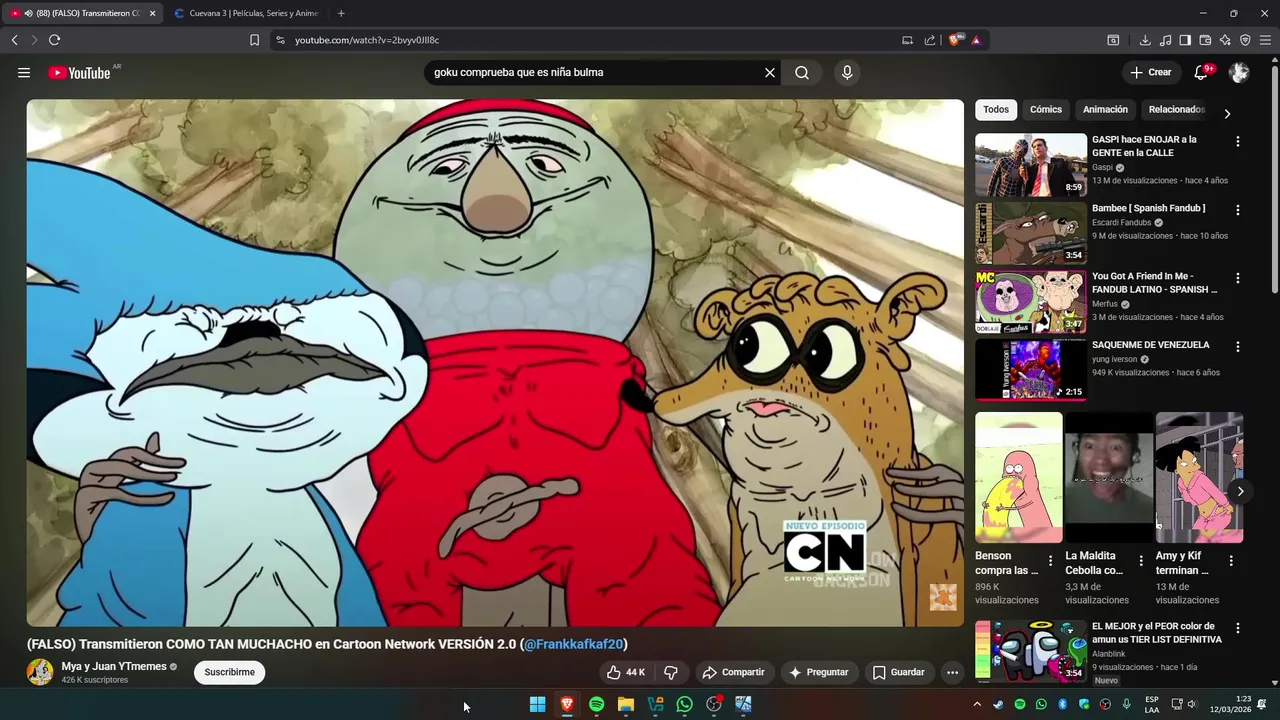Open Bambee Spanish Fandub thumbnail

1031,233
